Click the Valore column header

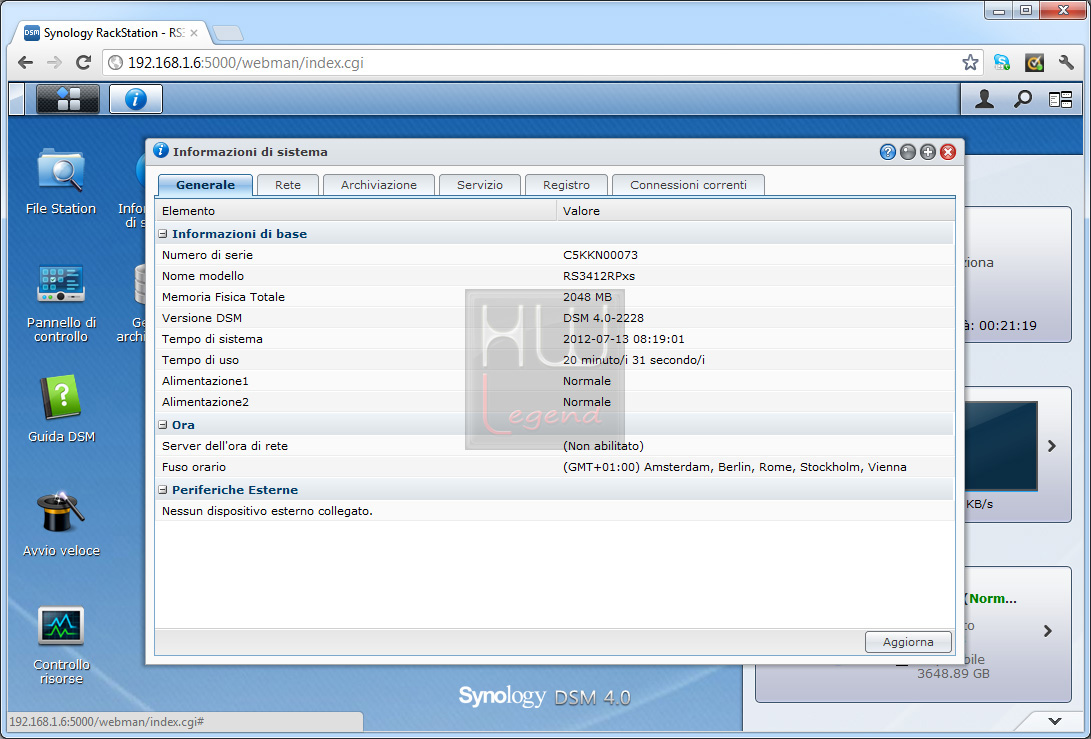tap(756, 211)
